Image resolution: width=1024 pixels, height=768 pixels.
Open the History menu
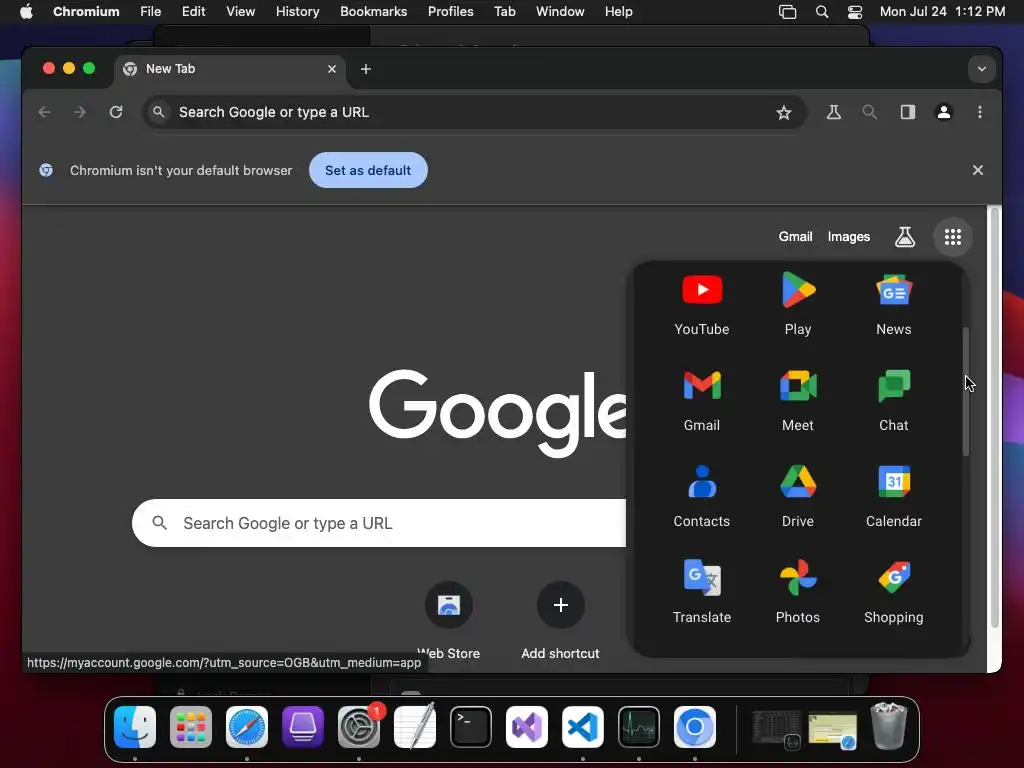click(297, 11)
